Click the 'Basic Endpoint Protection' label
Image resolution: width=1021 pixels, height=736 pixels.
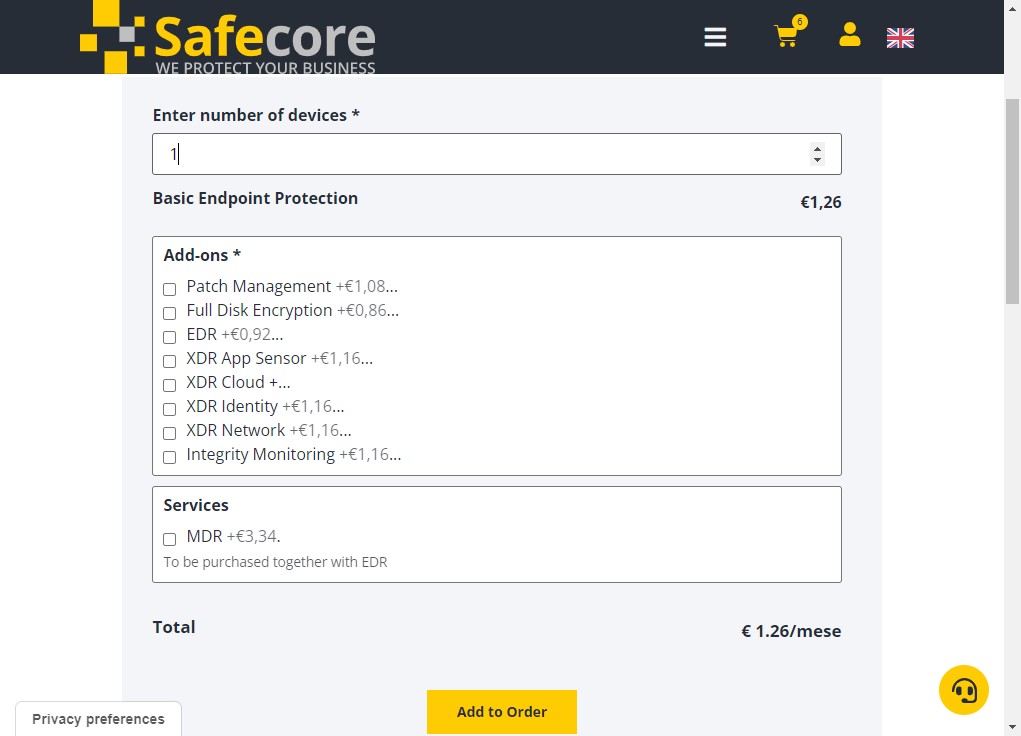(x=255, y=198)
